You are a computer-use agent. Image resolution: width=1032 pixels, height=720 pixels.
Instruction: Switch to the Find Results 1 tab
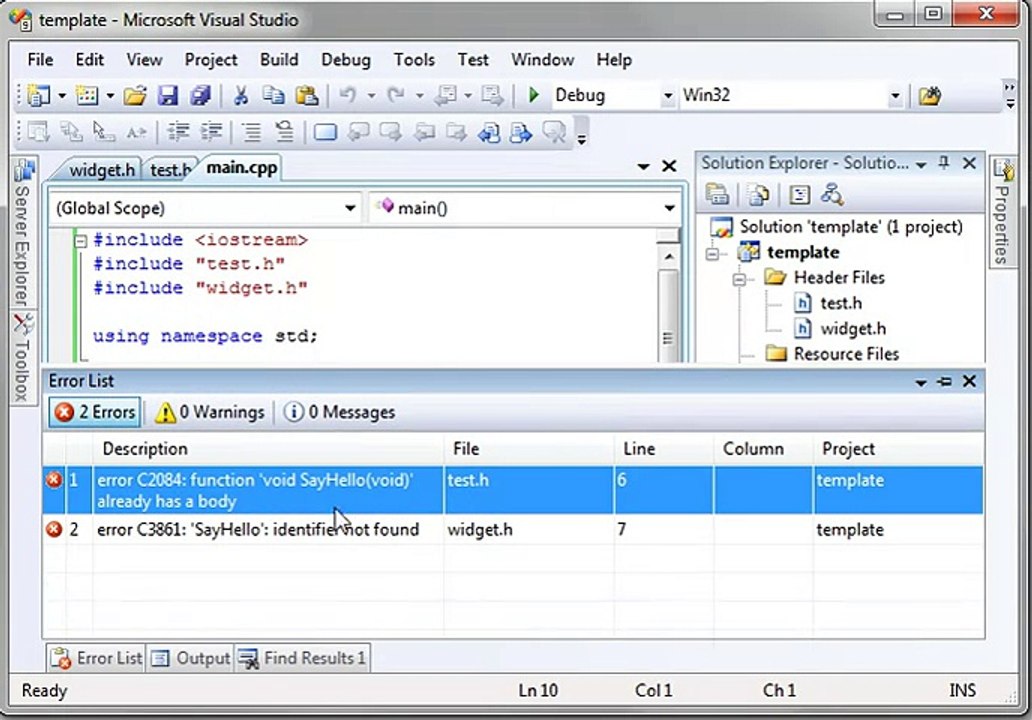tap(302, 658)
